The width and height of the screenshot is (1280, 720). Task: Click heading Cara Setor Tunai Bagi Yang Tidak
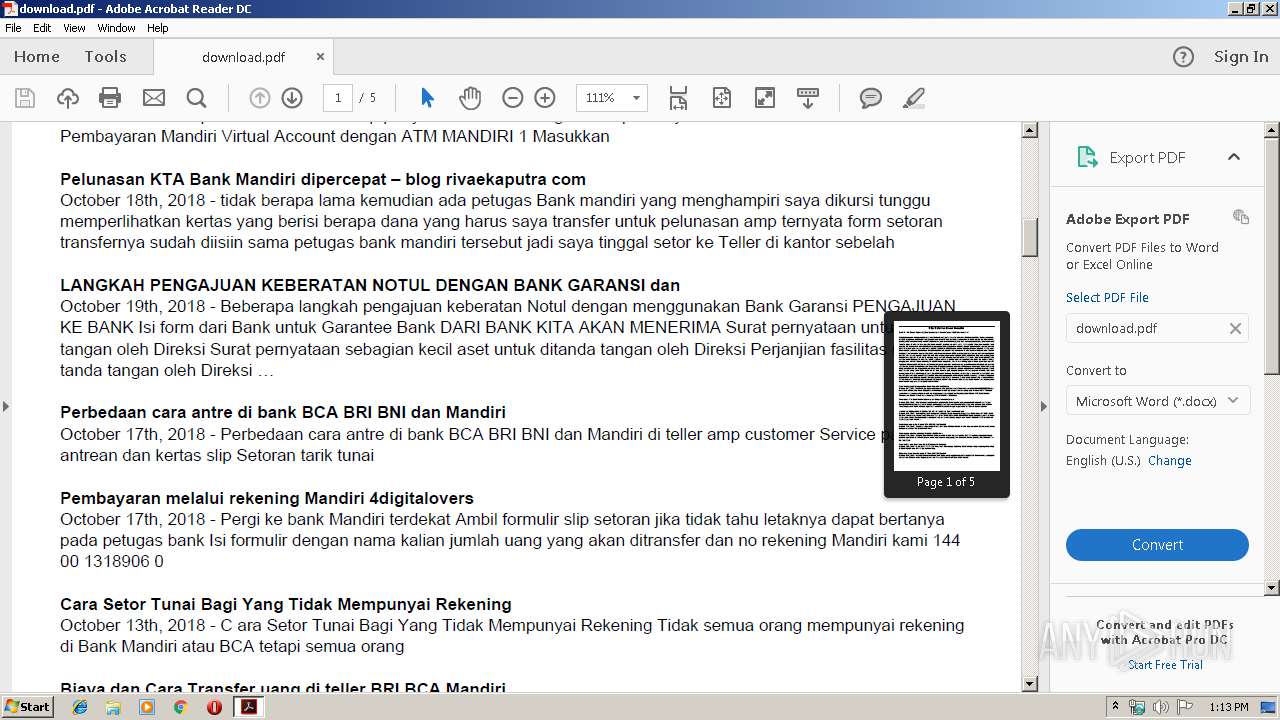(286, 604)
